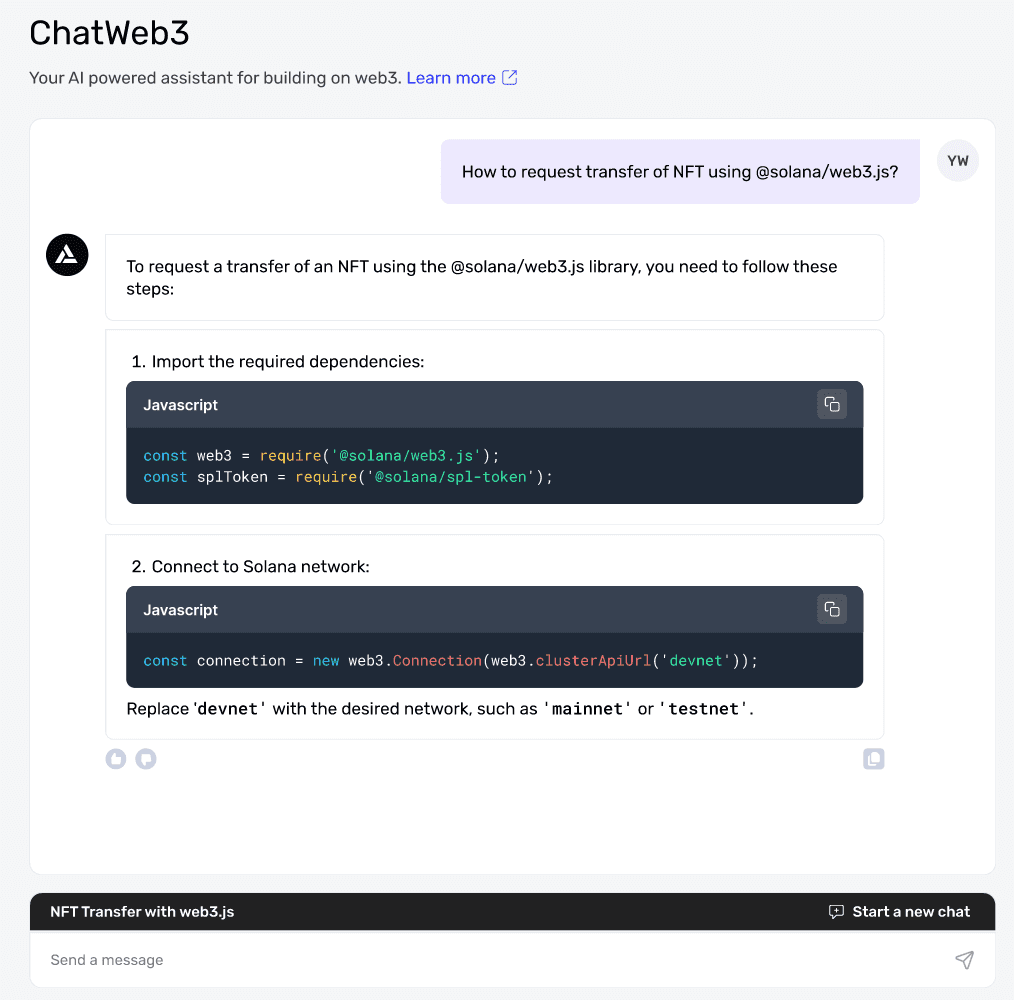Click the new chat bubble icon
The image size is (1014, 1000).
pyautogui.click(x=835, y=911)
